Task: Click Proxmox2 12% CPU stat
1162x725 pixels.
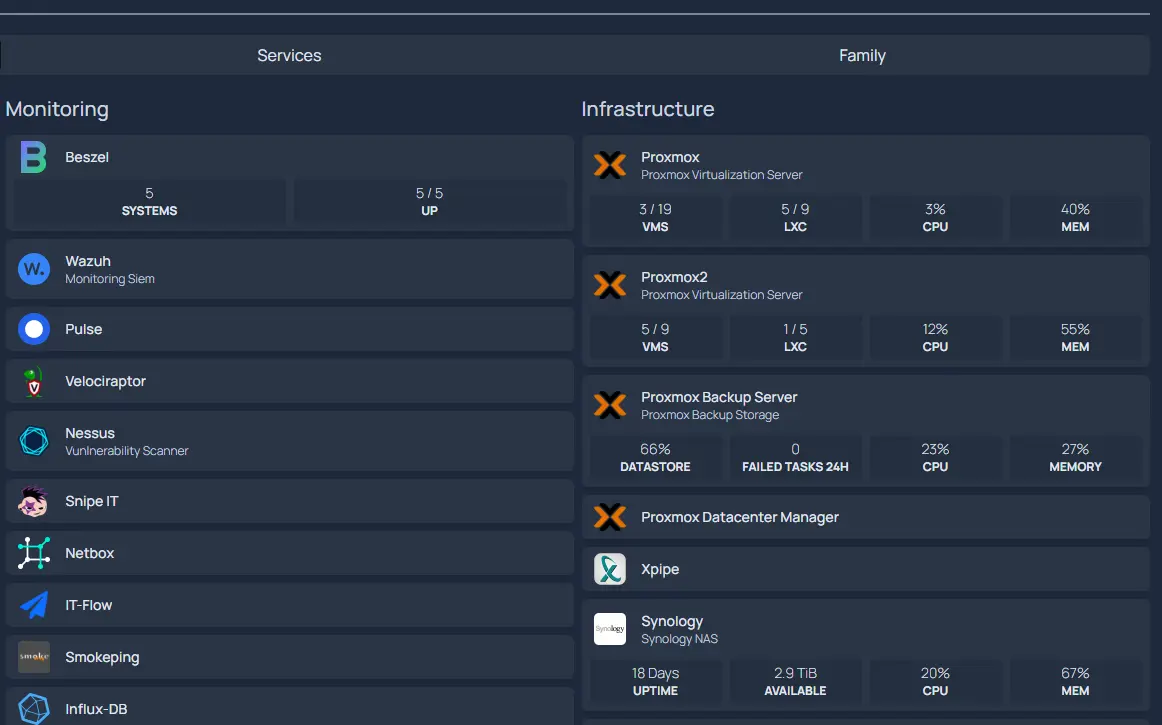Action: 935,338
